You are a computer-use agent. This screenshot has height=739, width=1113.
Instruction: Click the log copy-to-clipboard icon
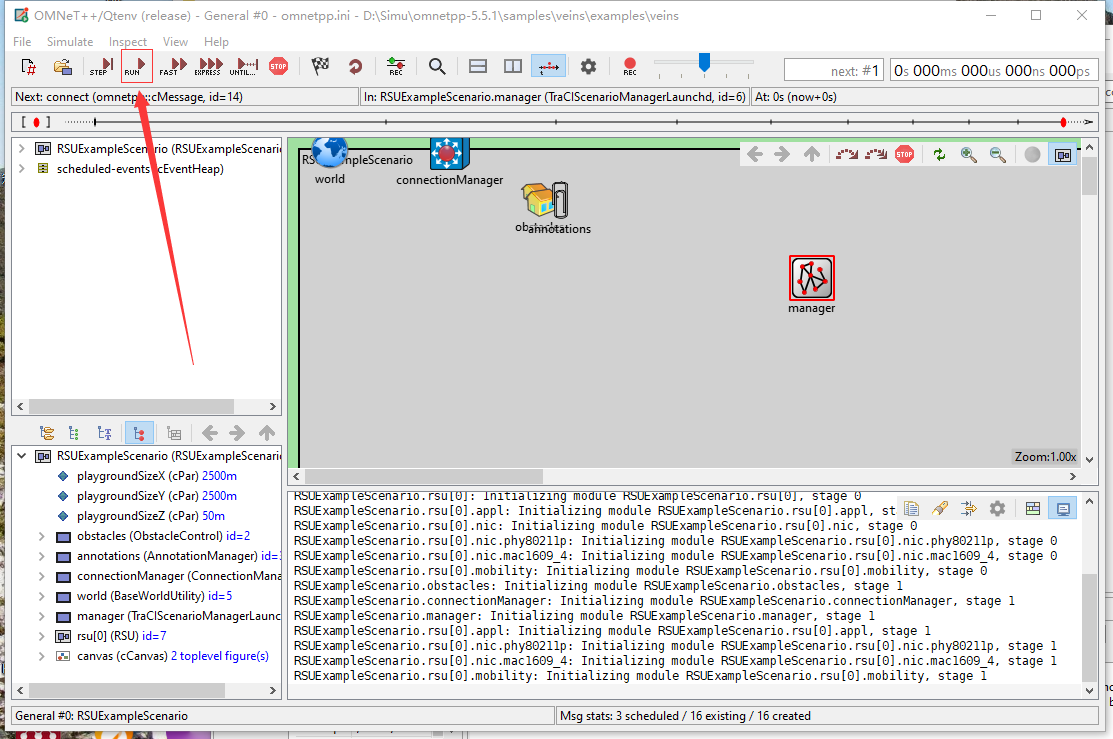[x=911, y=508]
